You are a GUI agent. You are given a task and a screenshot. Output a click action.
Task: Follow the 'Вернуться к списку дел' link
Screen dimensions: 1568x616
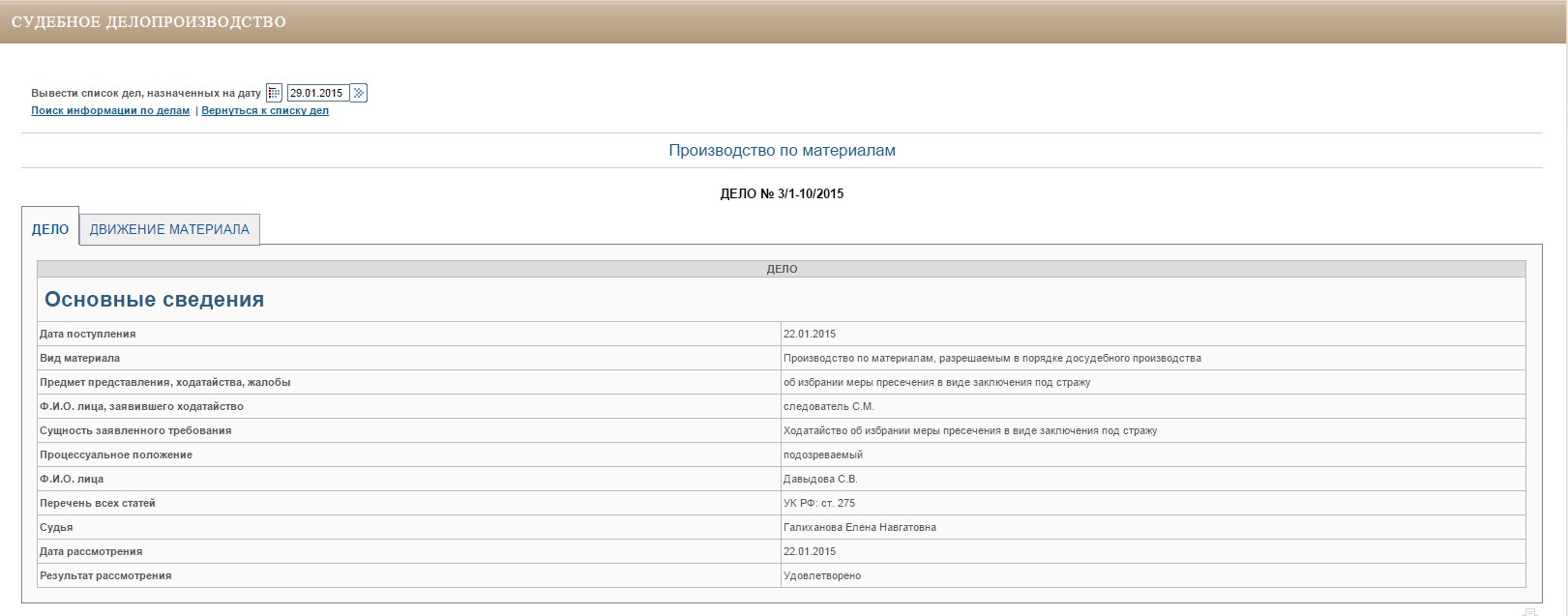point(265,110)
